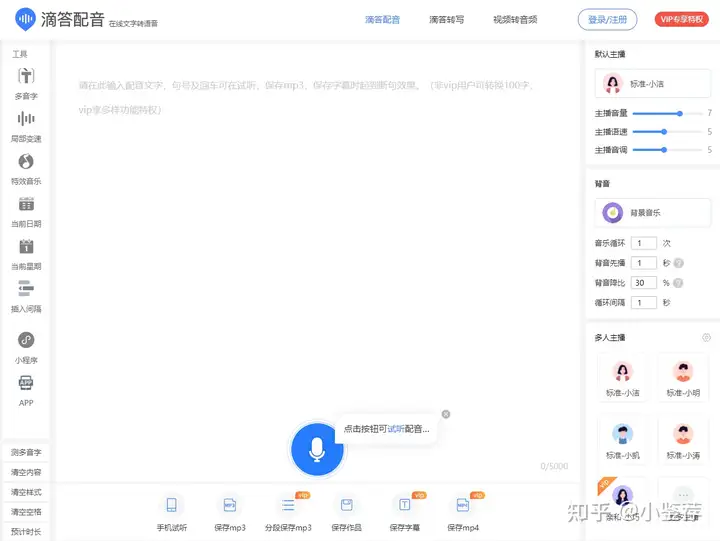Switch to the 滴答配音 nav tab
This screenshot has width=720, height=541.
coord(382,20)
